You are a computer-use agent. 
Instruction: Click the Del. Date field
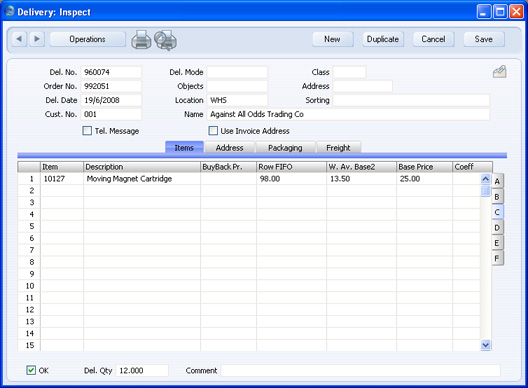point(111,100)
